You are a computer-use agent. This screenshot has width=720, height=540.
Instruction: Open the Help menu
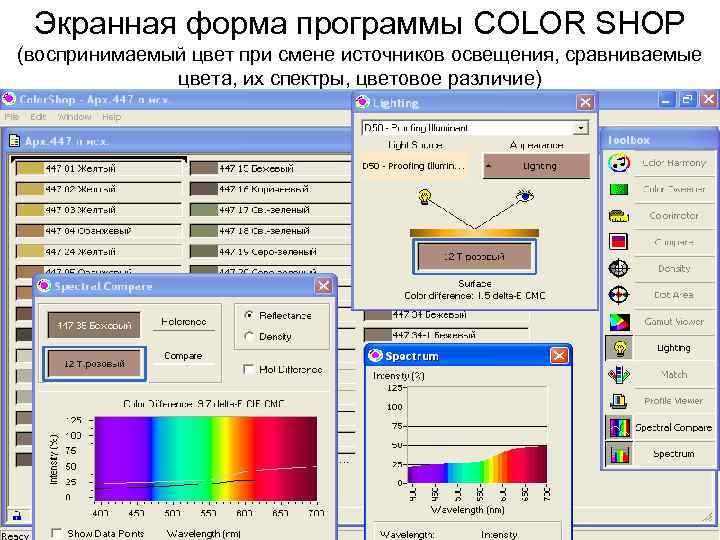[x=112, y=117]
